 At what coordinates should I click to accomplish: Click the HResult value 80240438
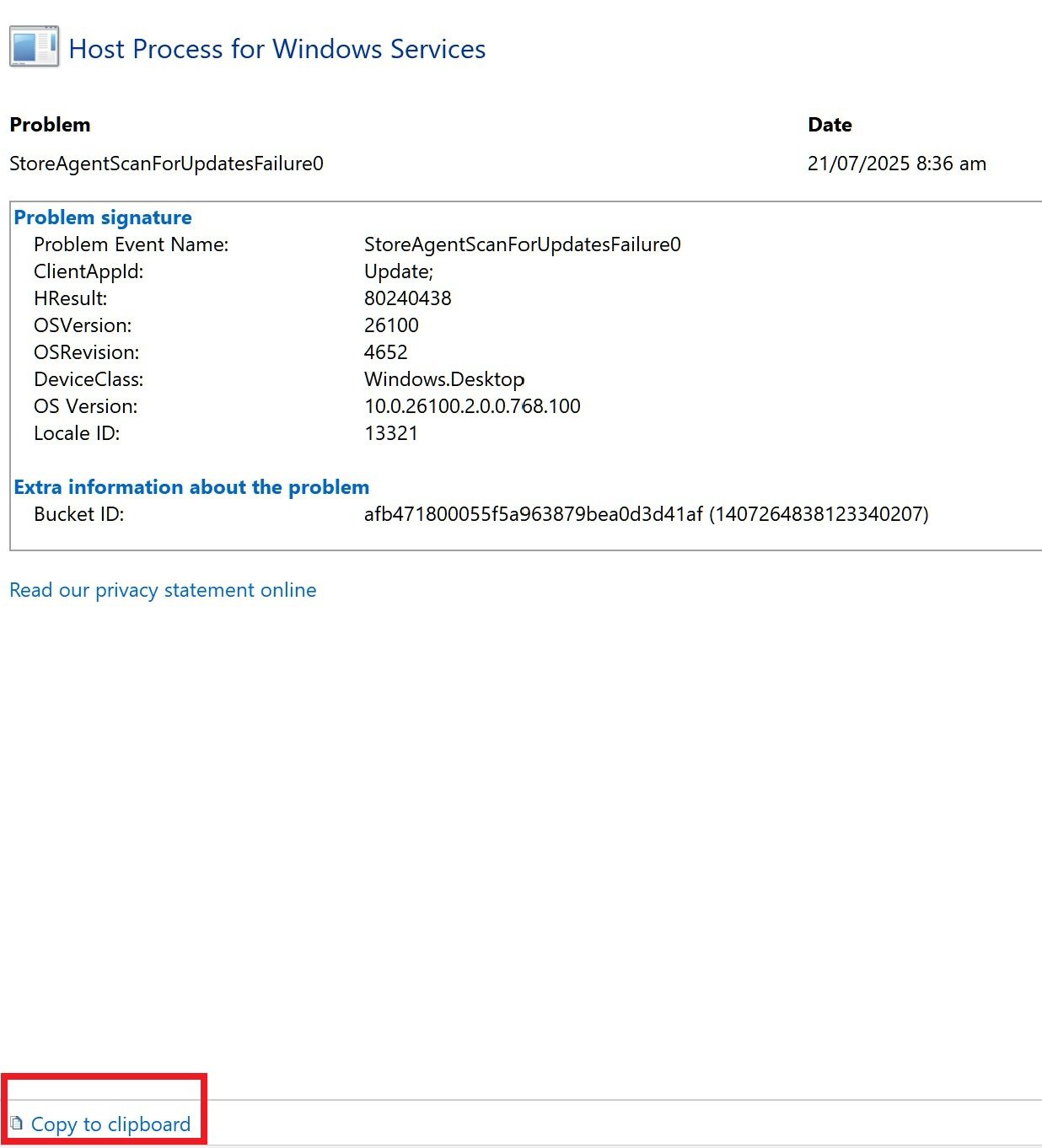pos(408,298)
